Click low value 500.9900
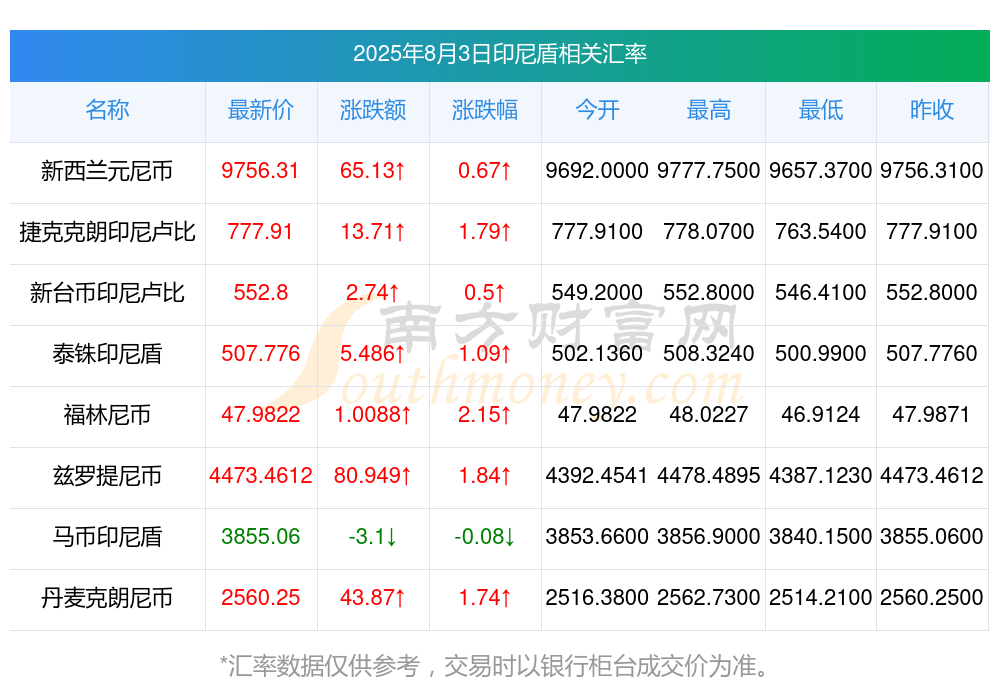1000x698 pixels. click(820, 353)
